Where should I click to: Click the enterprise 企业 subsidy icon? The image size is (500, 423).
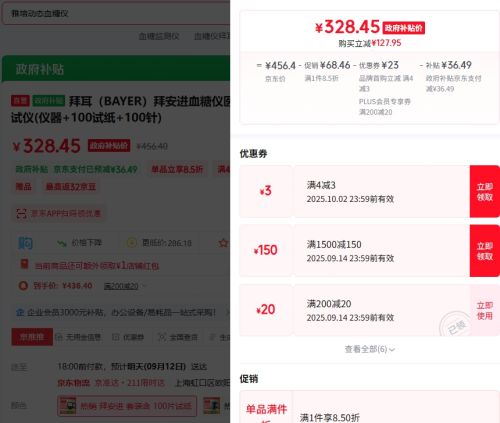tap(20, 312)
